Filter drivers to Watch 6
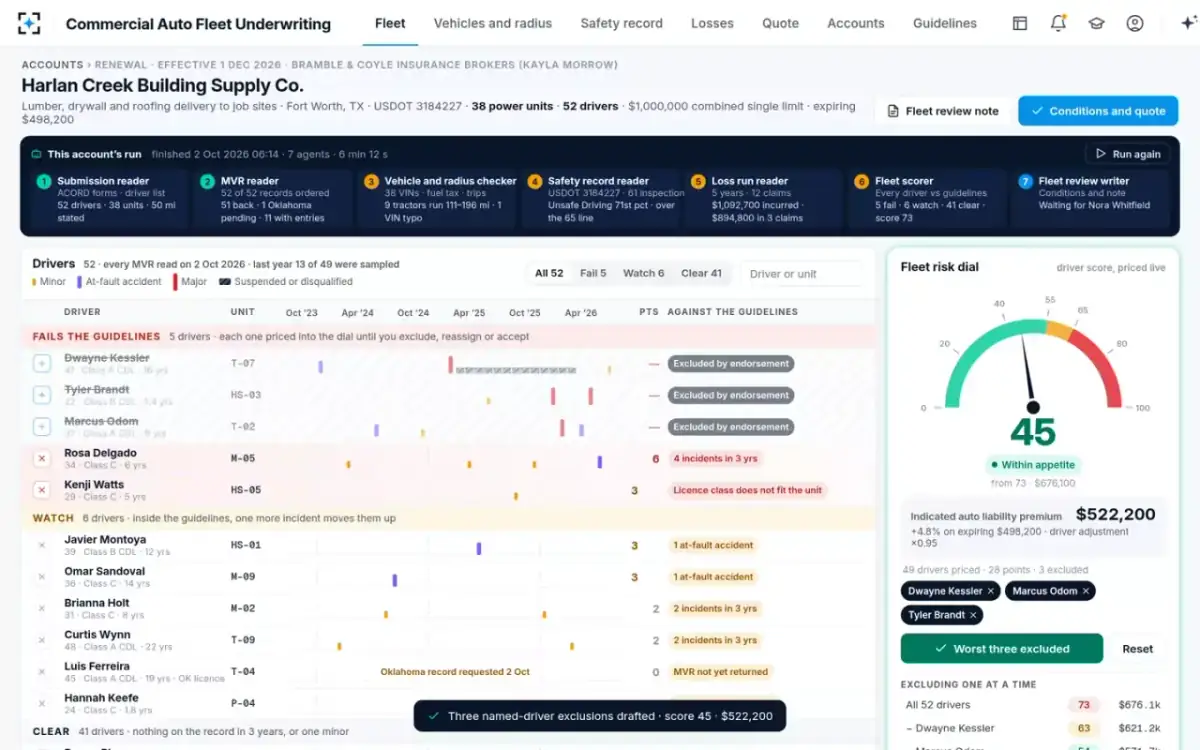This screenshot has height=750, width=1200. [643, 273]
